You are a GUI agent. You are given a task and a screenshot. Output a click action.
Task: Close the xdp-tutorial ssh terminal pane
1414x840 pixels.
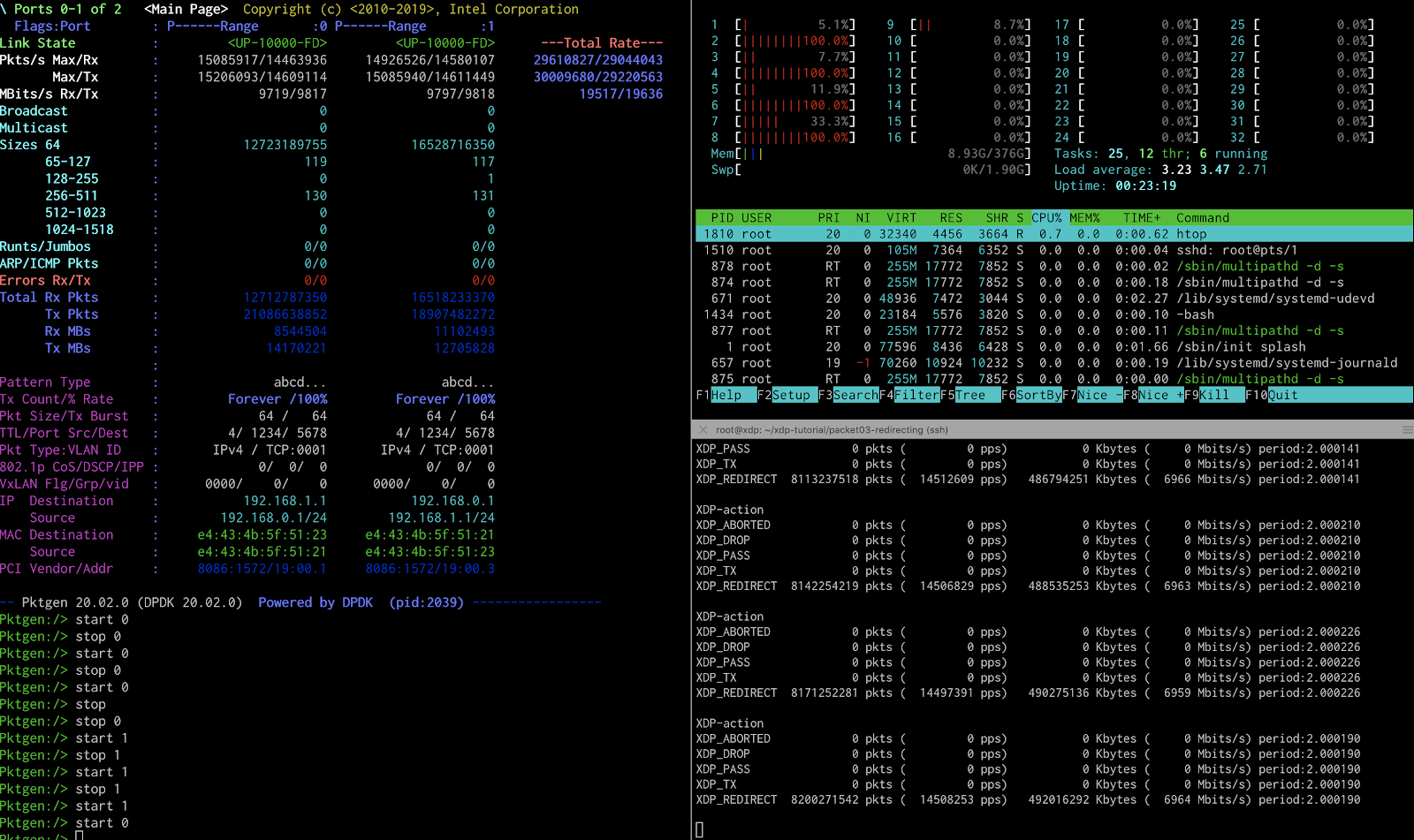click(x=703, y=430)
